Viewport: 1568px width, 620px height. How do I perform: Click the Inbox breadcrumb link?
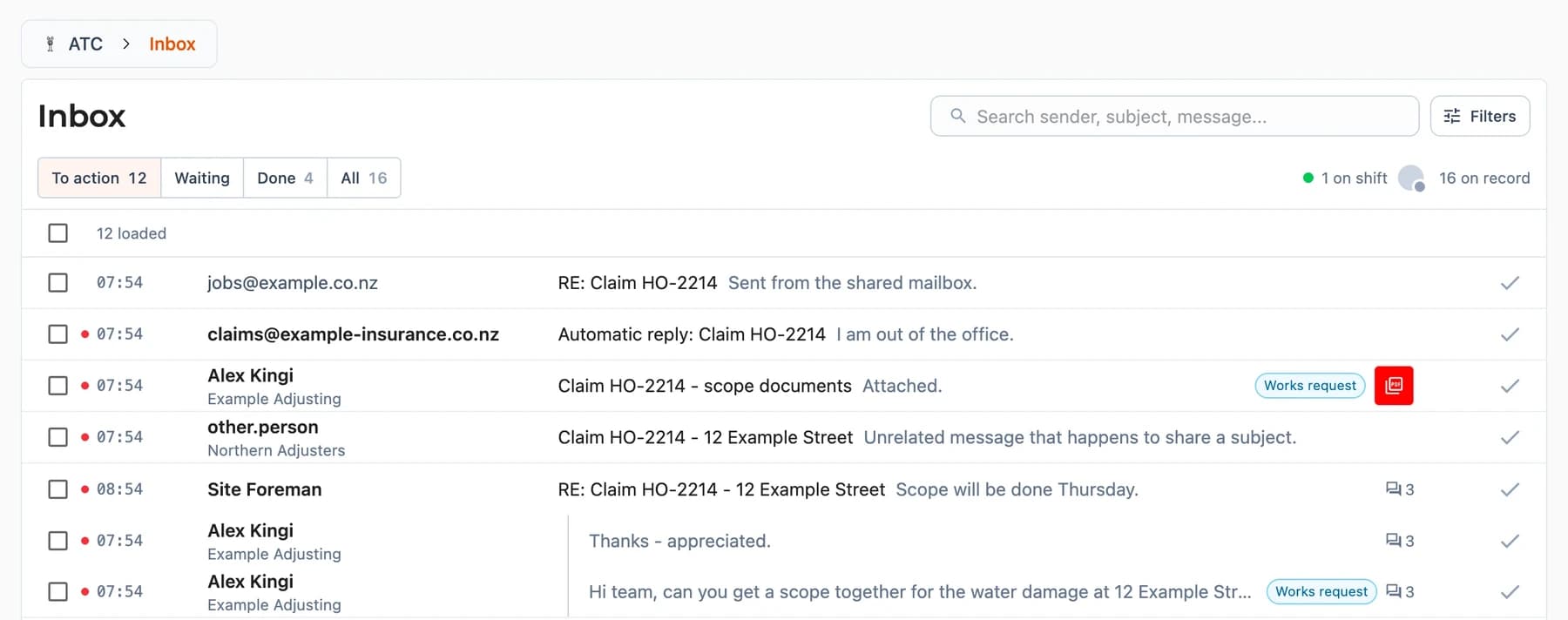point(172,44)
